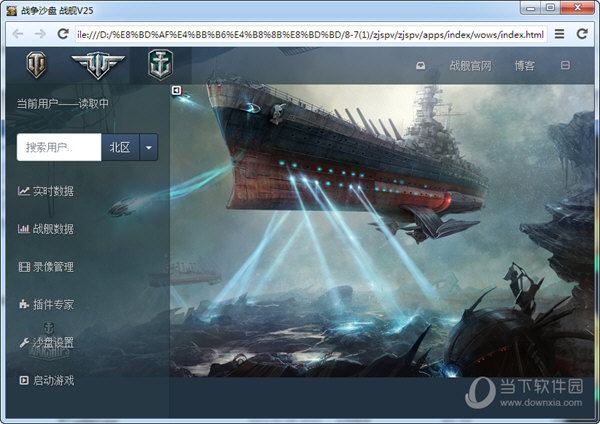Click the battleship banner image
This screenshot has height=424, width=600.
pos(382,231)
